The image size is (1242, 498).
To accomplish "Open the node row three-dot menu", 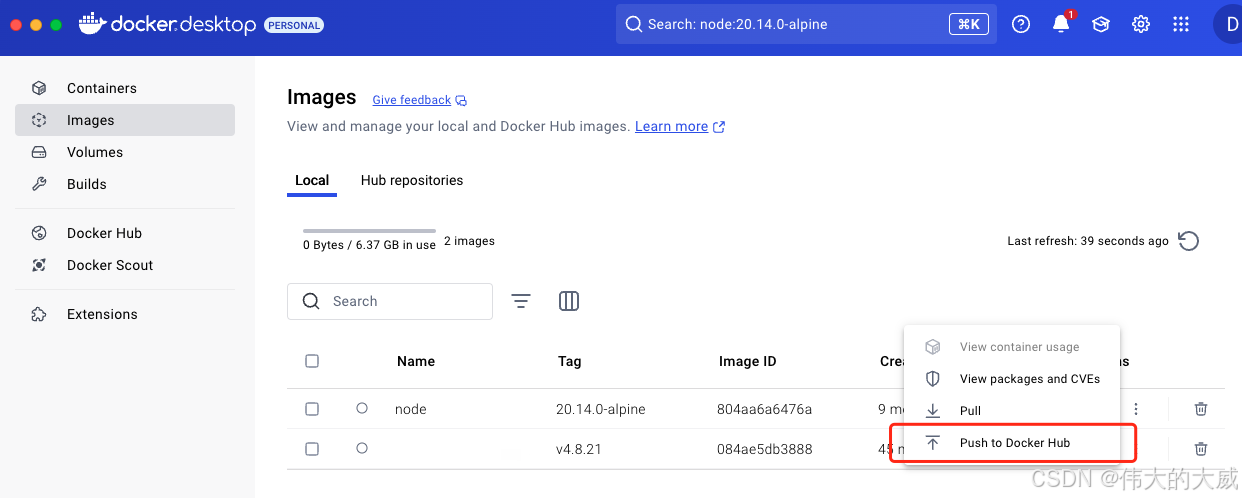I will 1136,409.
